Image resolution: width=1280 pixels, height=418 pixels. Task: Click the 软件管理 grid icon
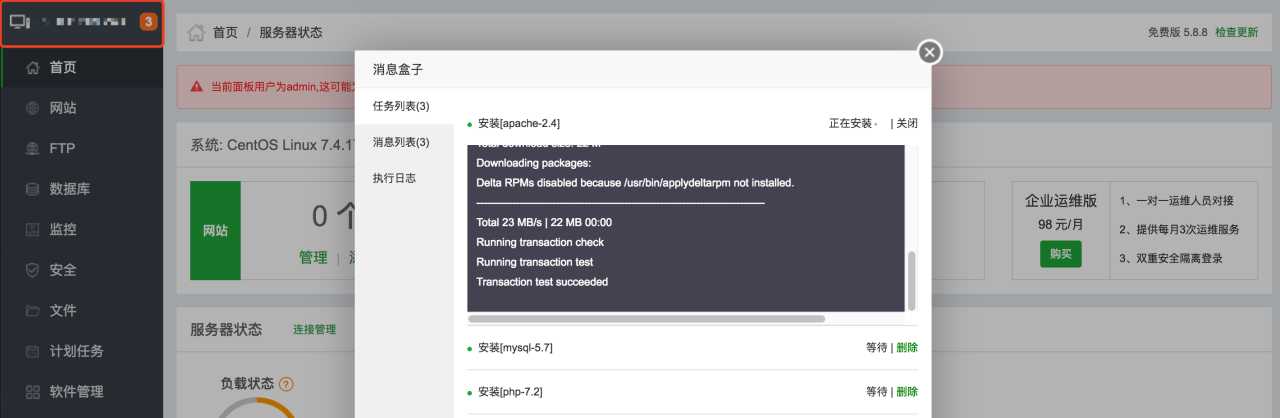point(33,392)
